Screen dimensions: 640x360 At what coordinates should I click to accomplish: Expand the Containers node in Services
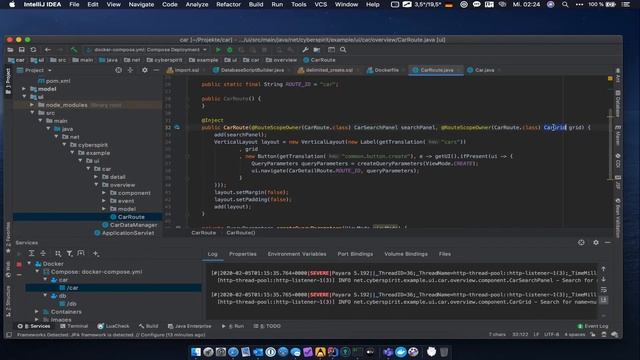(37, 311)
